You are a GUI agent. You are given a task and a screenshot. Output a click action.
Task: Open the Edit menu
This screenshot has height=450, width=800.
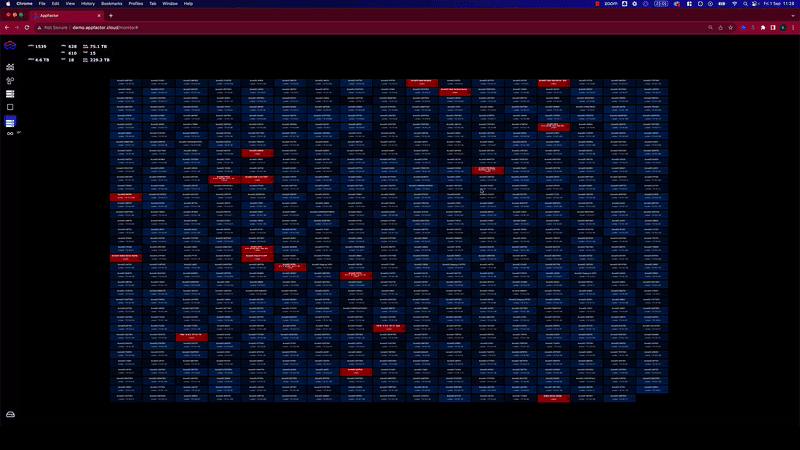click(x=56, y=4)
